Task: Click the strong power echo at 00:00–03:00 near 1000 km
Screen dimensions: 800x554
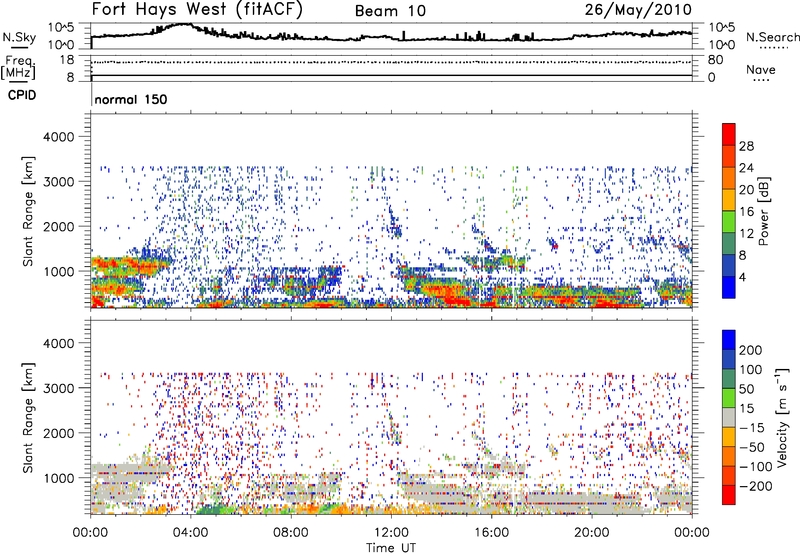Action: coord(130,265)
